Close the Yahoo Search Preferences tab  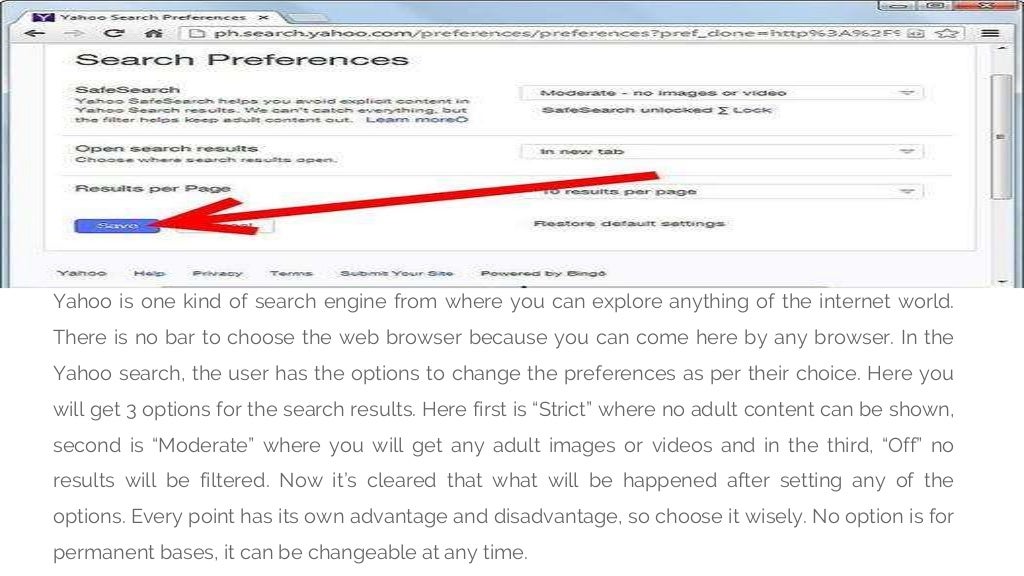click(x=263, y=17)
